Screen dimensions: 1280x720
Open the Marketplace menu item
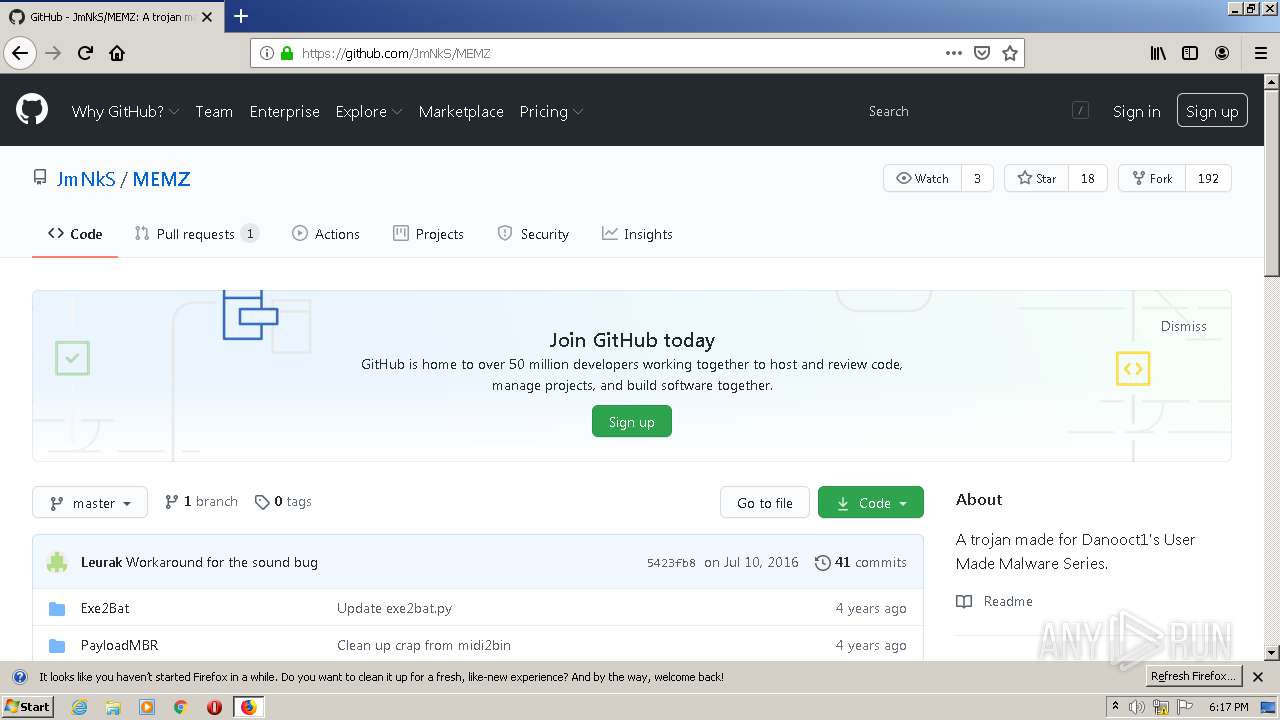pos(461,111)
